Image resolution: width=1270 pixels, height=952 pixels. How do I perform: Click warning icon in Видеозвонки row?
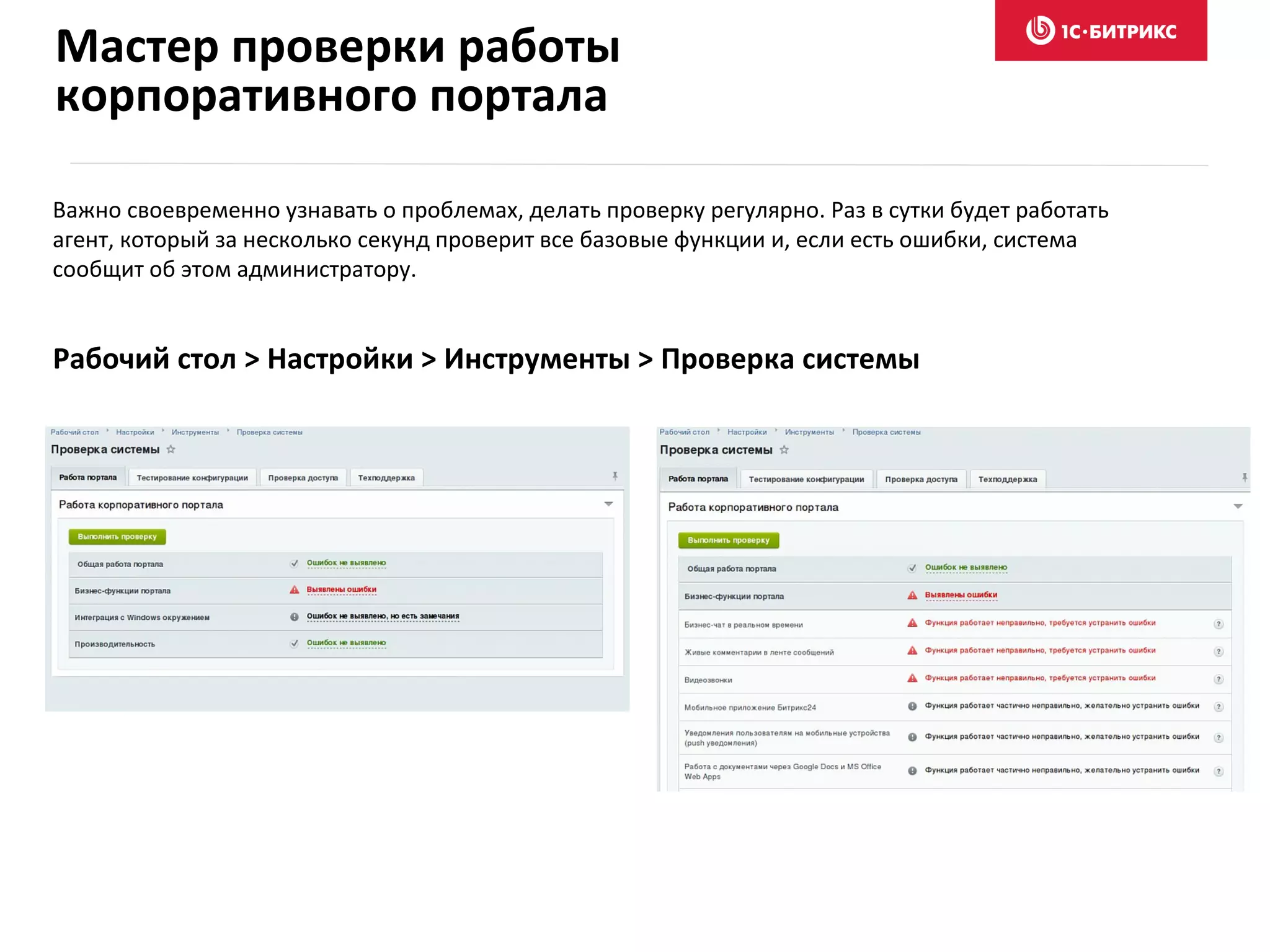click(912, 678)
